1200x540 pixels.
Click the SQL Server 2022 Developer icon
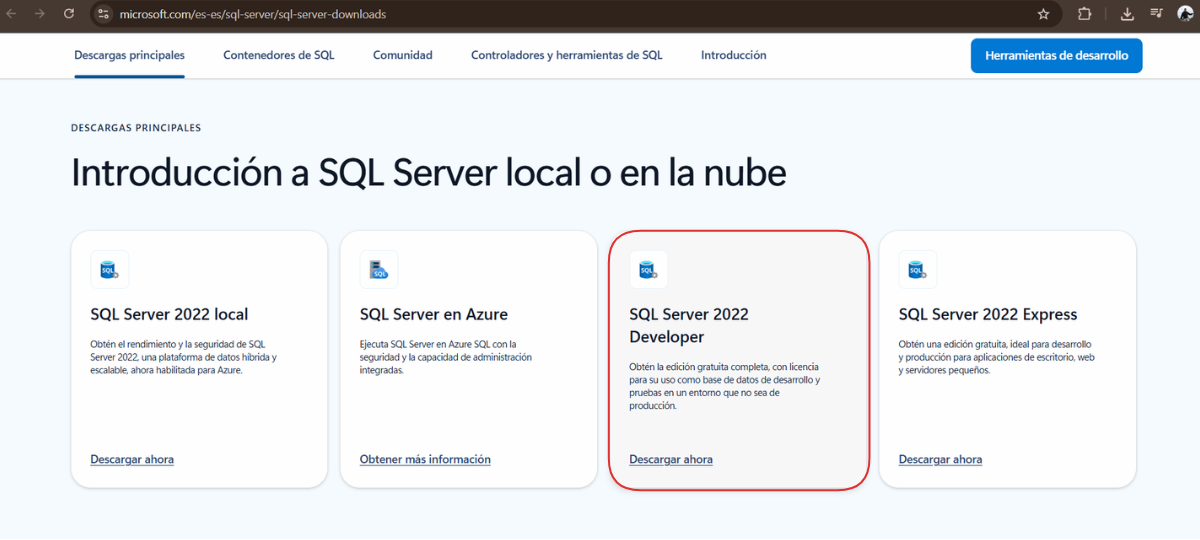coord(648,270)
